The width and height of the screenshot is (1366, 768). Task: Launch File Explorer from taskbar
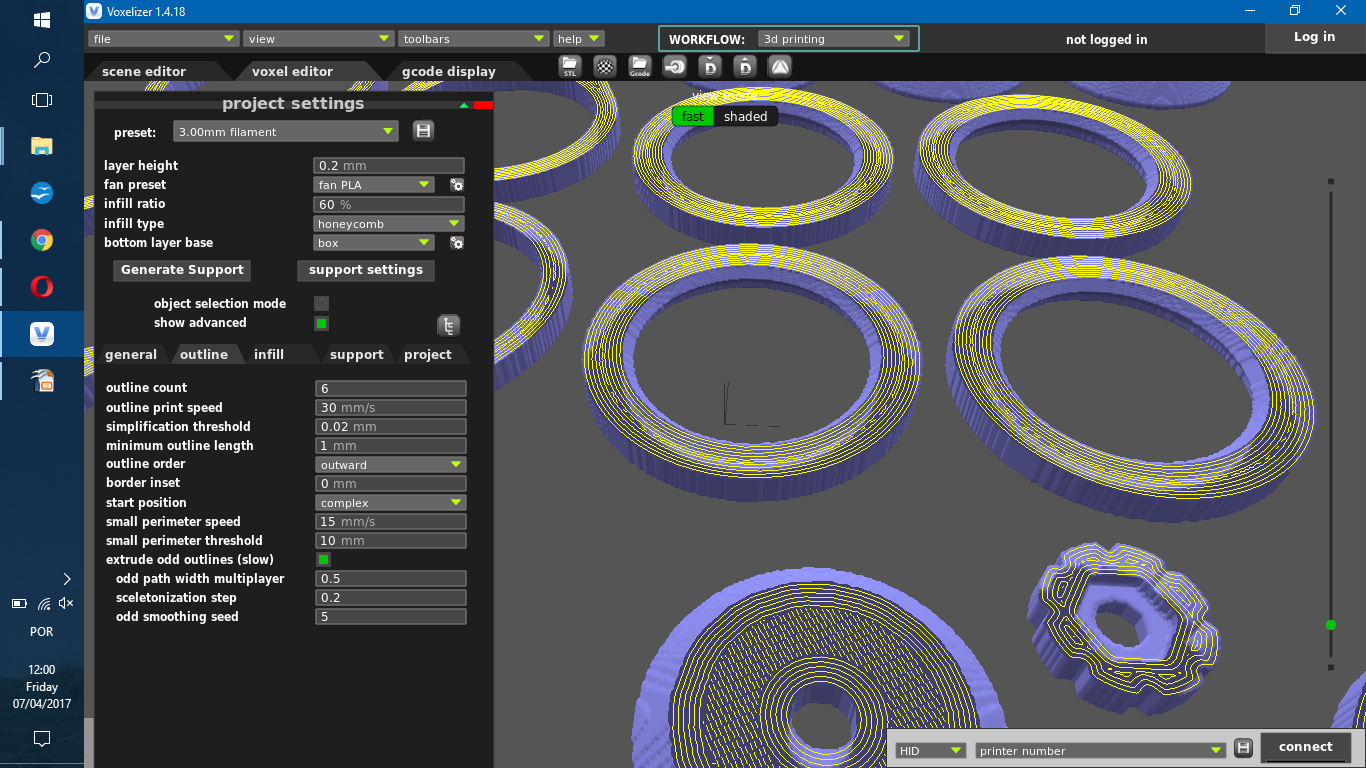click(x=42, y=146)
